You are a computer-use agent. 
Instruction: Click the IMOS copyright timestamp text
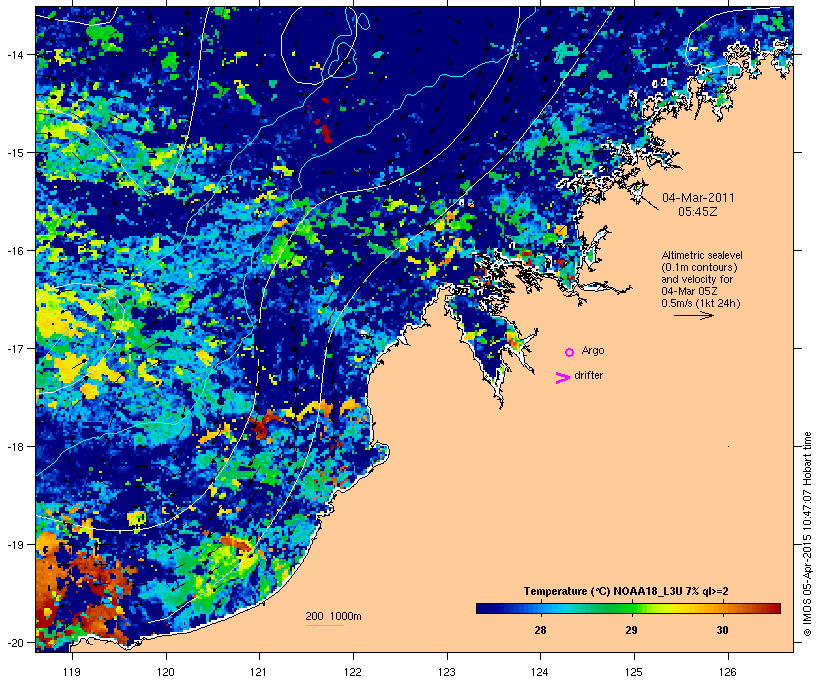coord(807,534)
